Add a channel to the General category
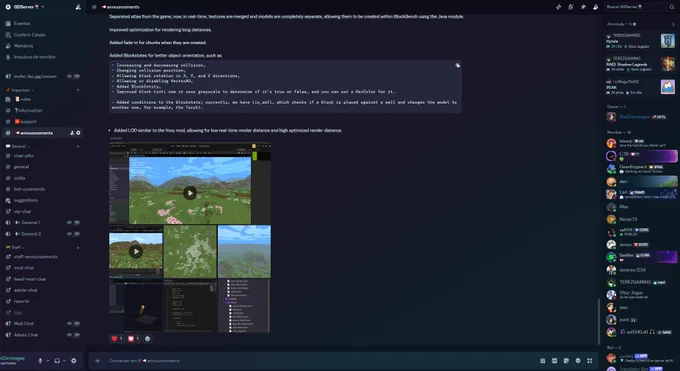Viewport: 680px width, 371px height. 78,146
